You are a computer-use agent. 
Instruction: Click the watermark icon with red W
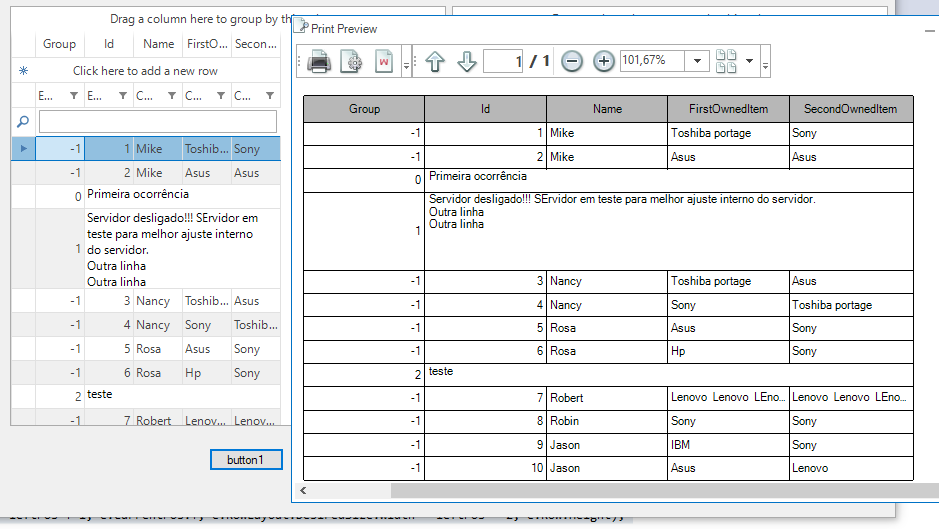click(x=384, y=62)
